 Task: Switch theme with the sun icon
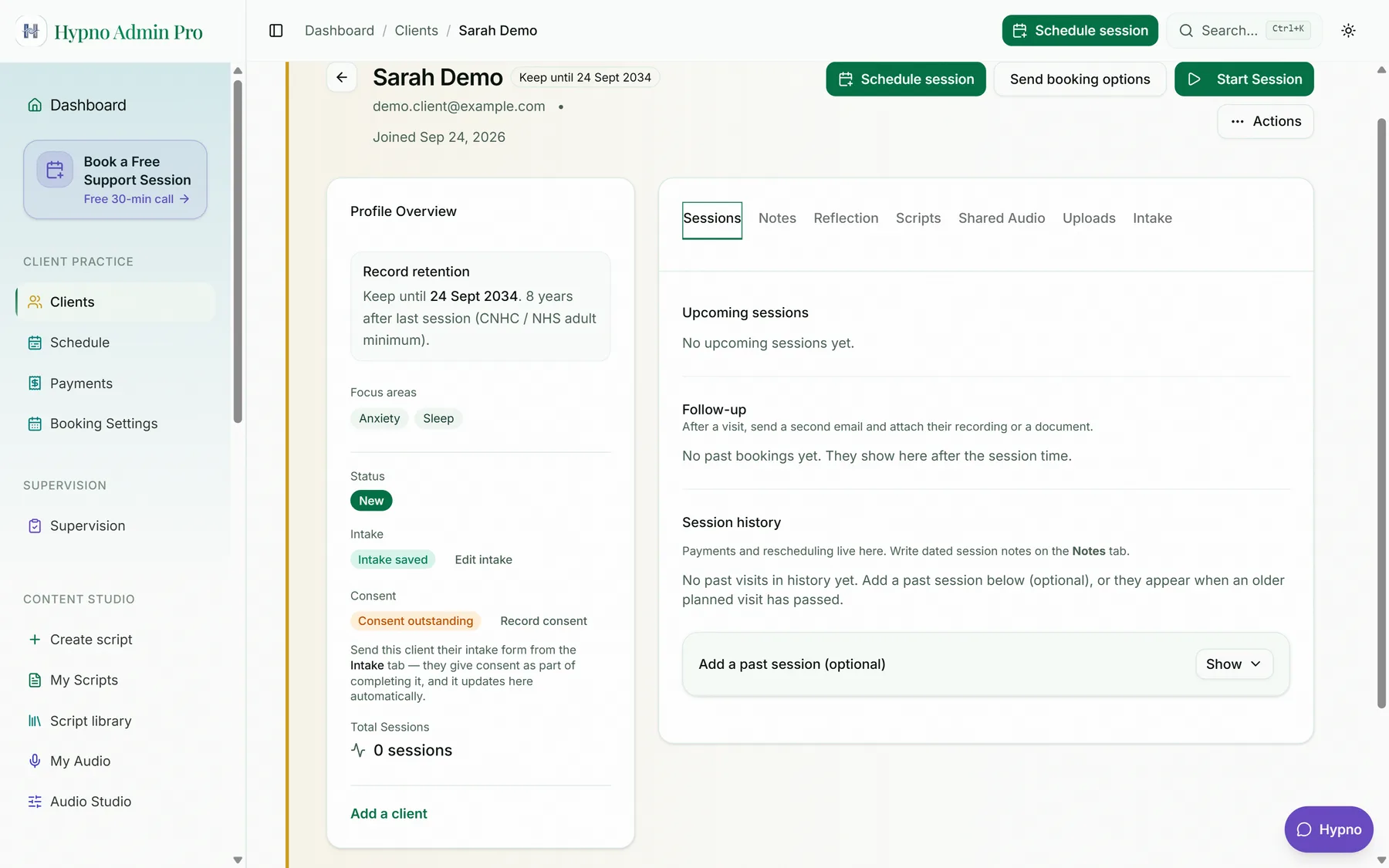click(1348, 31)
